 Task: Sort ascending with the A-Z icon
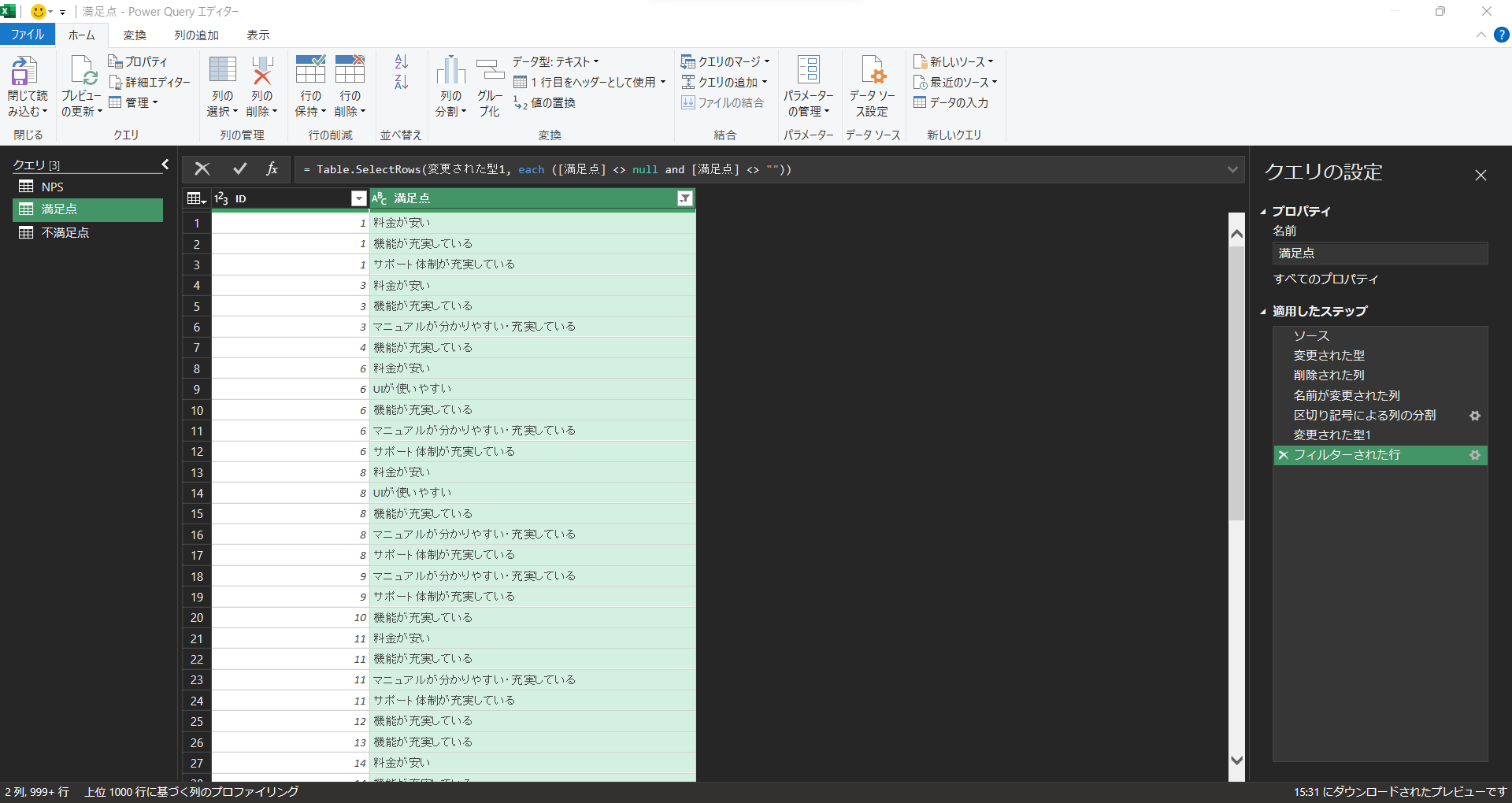[x=401, y=62]
